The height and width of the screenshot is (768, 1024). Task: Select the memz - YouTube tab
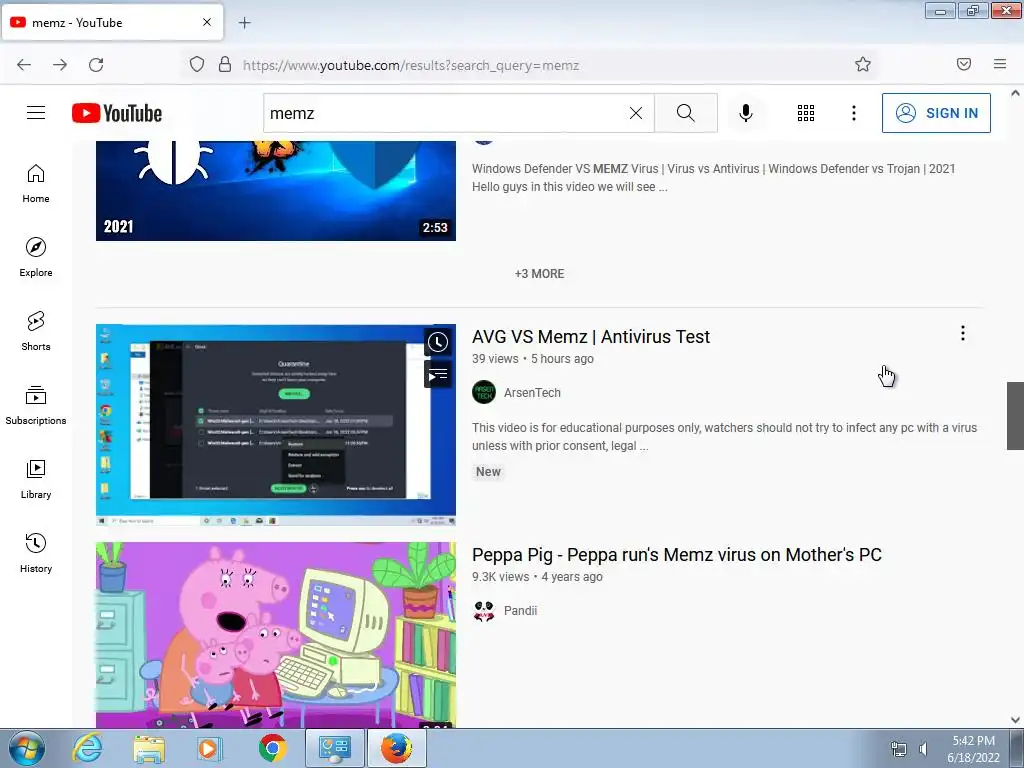click(112, 22)
